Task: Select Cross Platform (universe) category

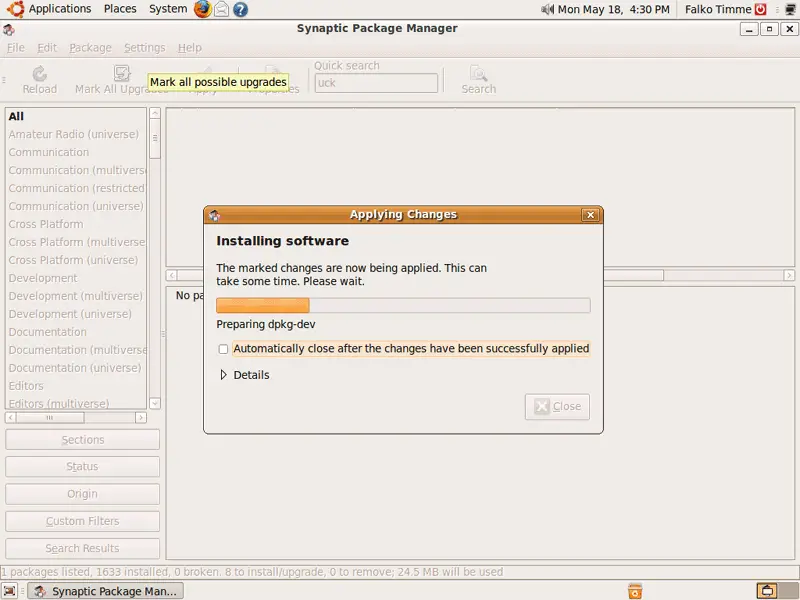Action: click(x=76, y=260)
